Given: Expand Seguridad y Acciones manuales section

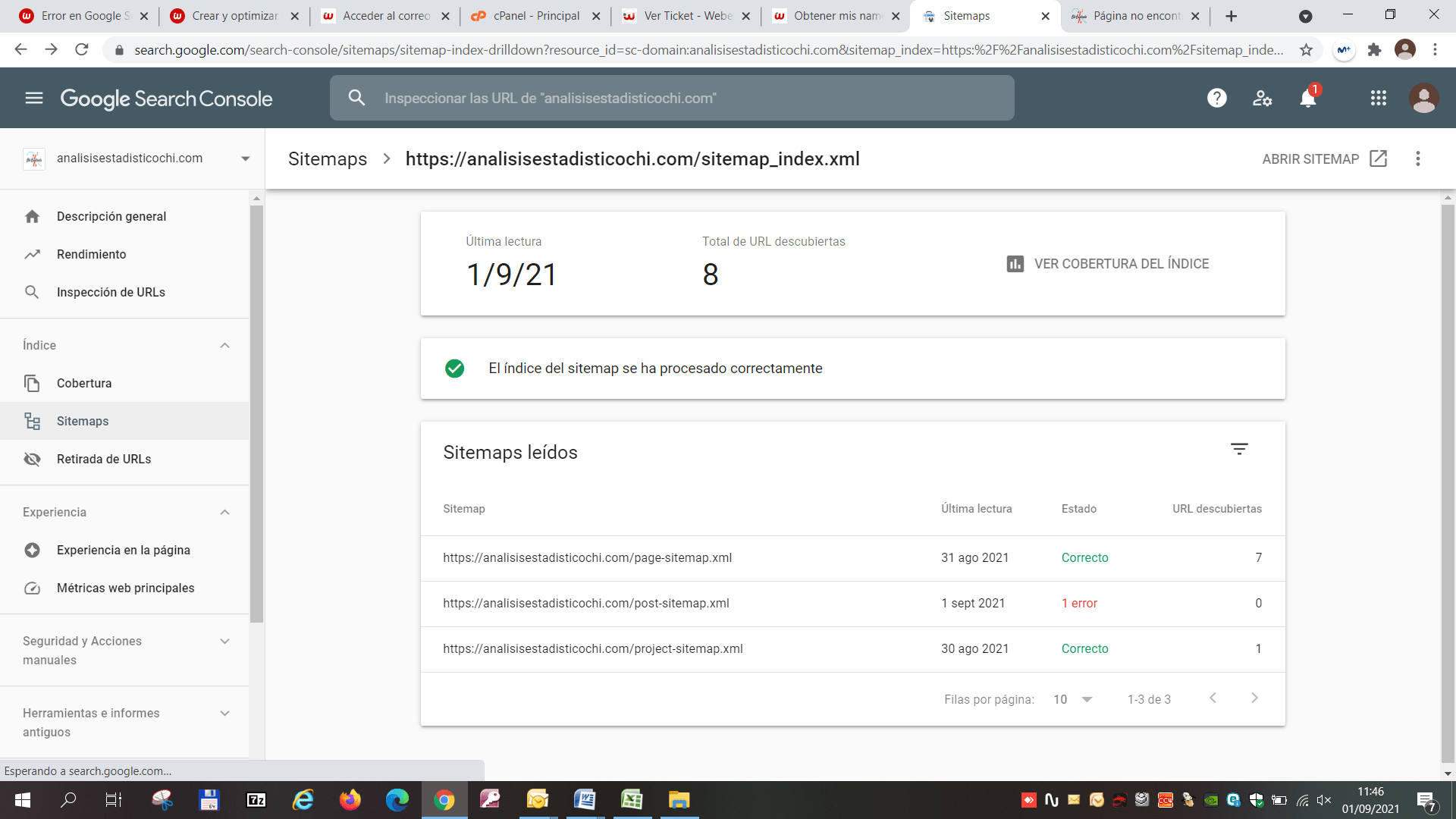Looking at the screenshot, I should [x=224, y=642].
